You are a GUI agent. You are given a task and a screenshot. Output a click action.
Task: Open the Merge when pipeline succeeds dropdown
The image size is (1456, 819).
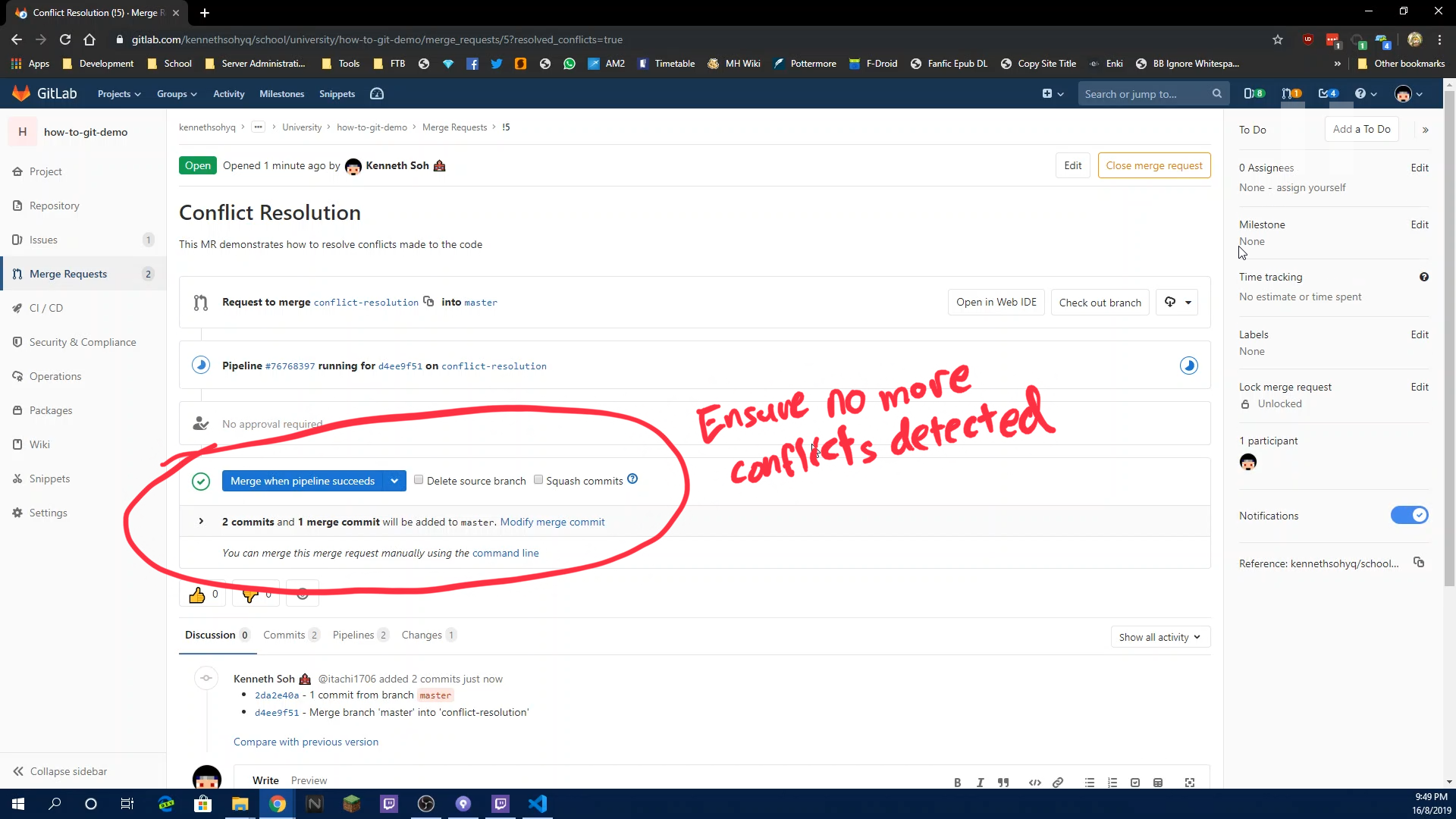tap(394, 480)
